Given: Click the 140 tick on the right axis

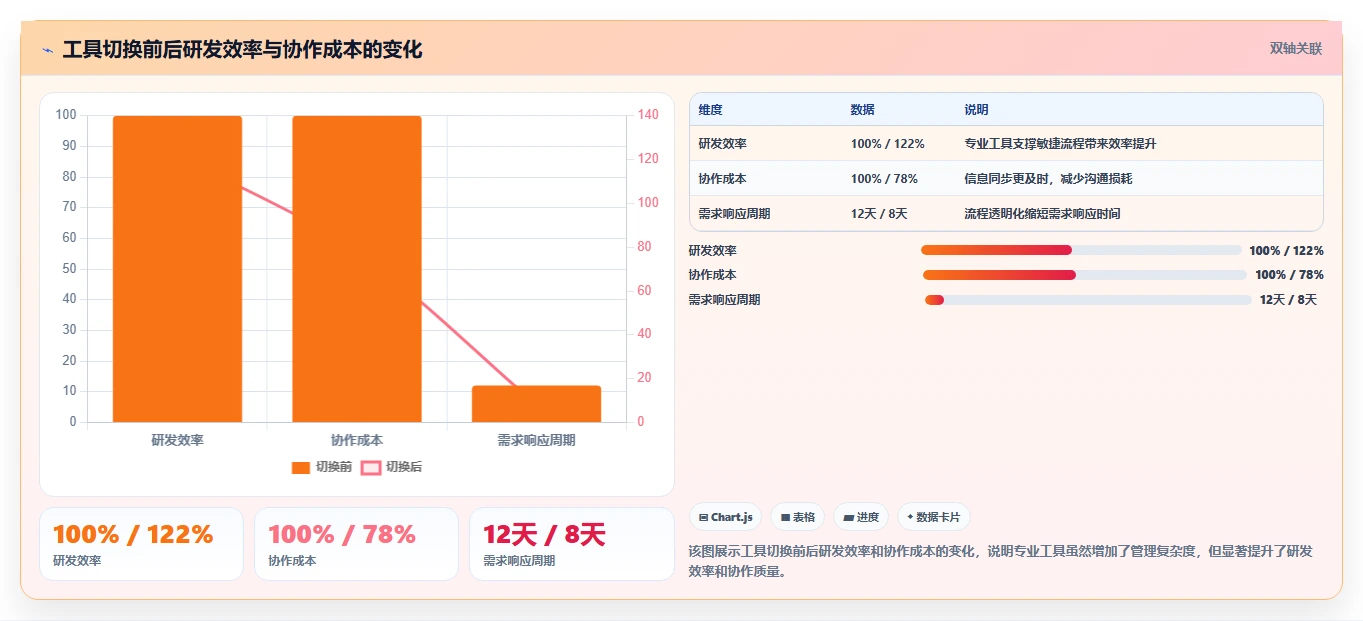Looking at the screenshot, I should pos(648,115).
